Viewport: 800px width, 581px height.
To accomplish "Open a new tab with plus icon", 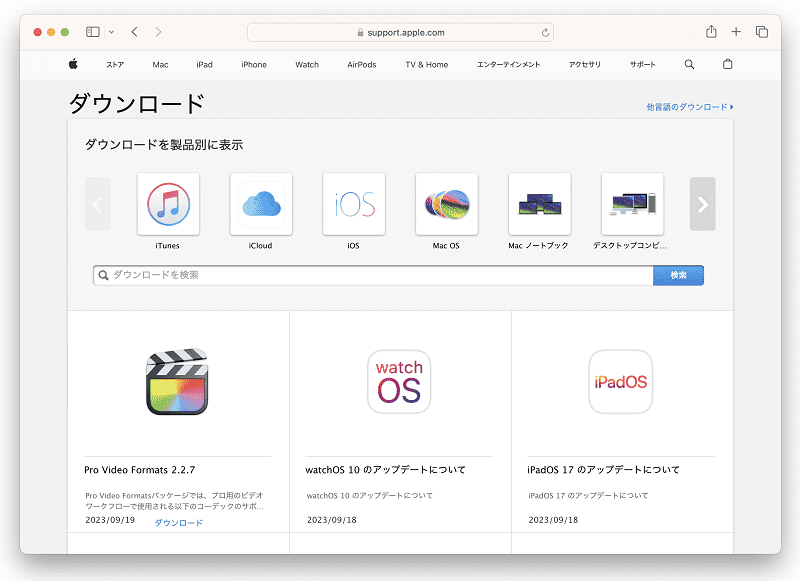I will tap(736, 32).
